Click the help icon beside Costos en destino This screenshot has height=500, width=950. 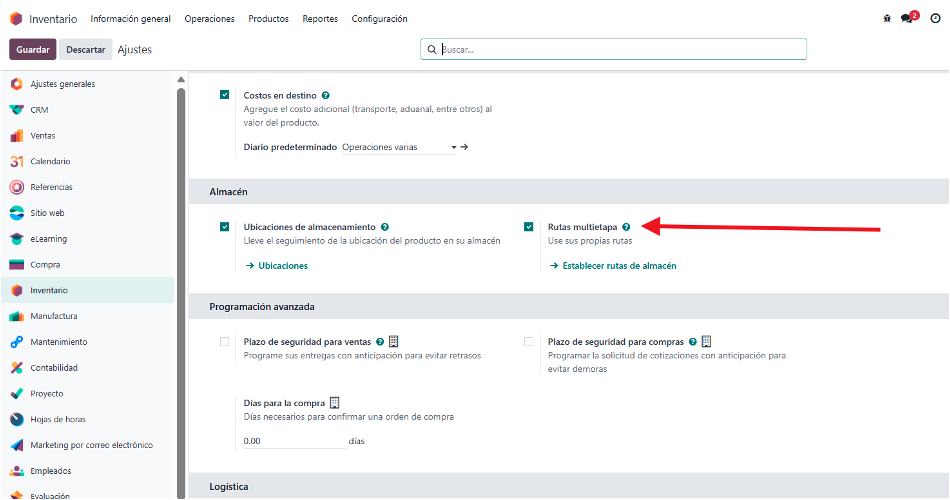[x=326, y=96]
